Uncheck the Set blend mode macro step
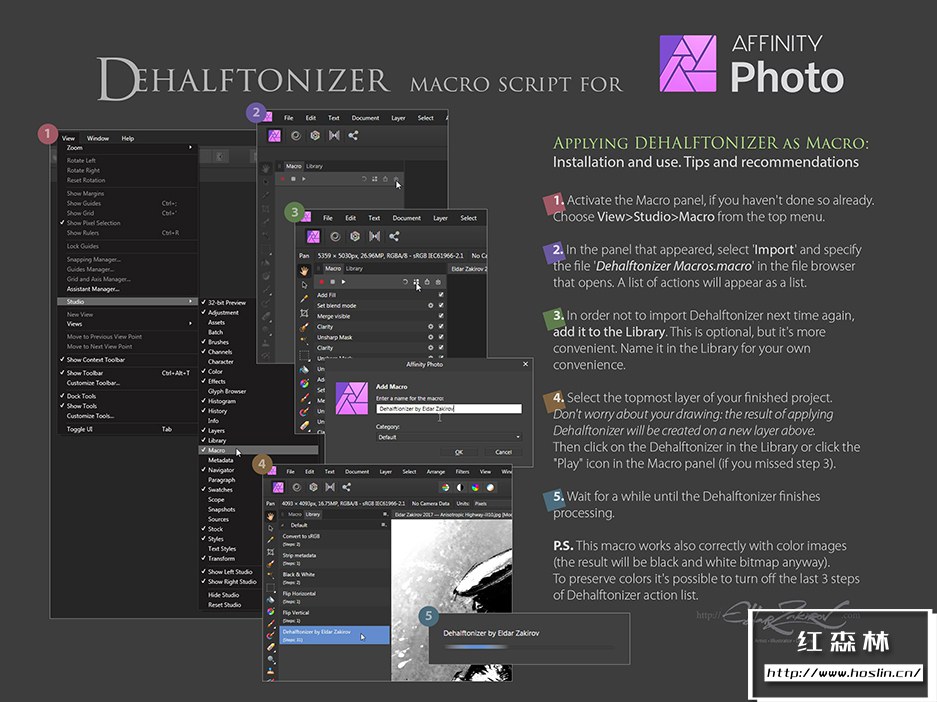Screen dimensions: 937x702 click(441, 305)
